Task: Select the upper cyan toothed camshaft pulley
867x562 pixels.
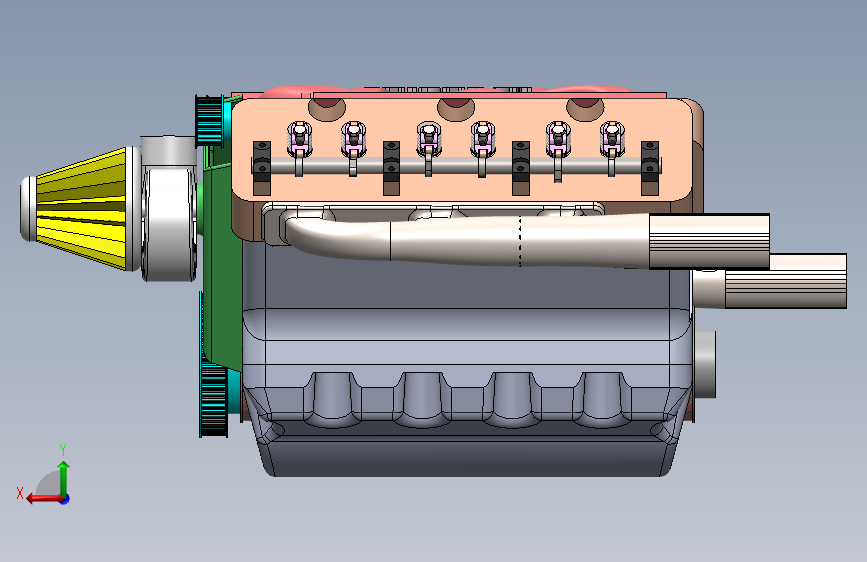Action: tap(210, 121)
